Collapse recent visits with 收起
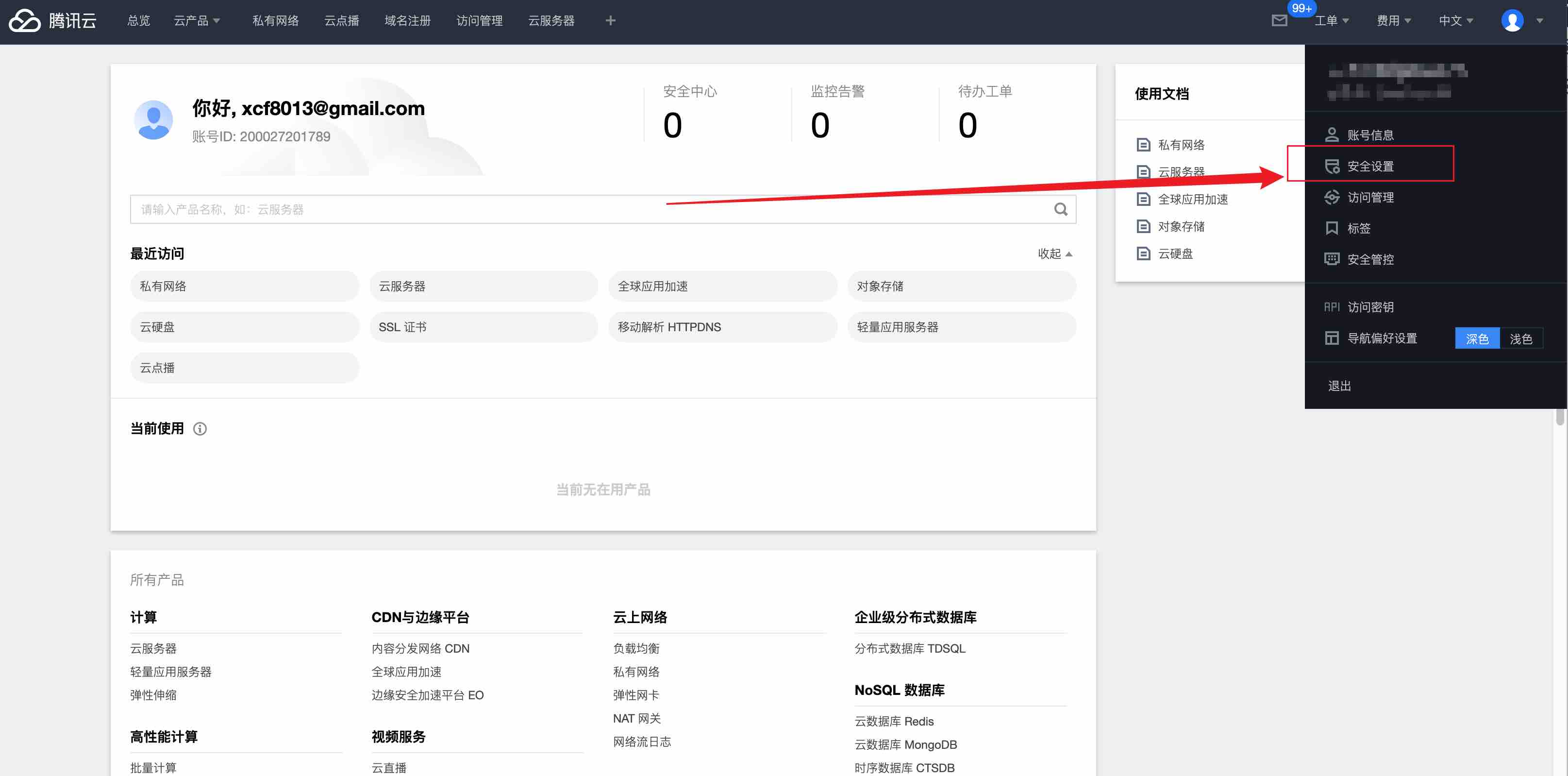Image resolution: width=1568 pixels, height=776 pixels. point(1055,253)
